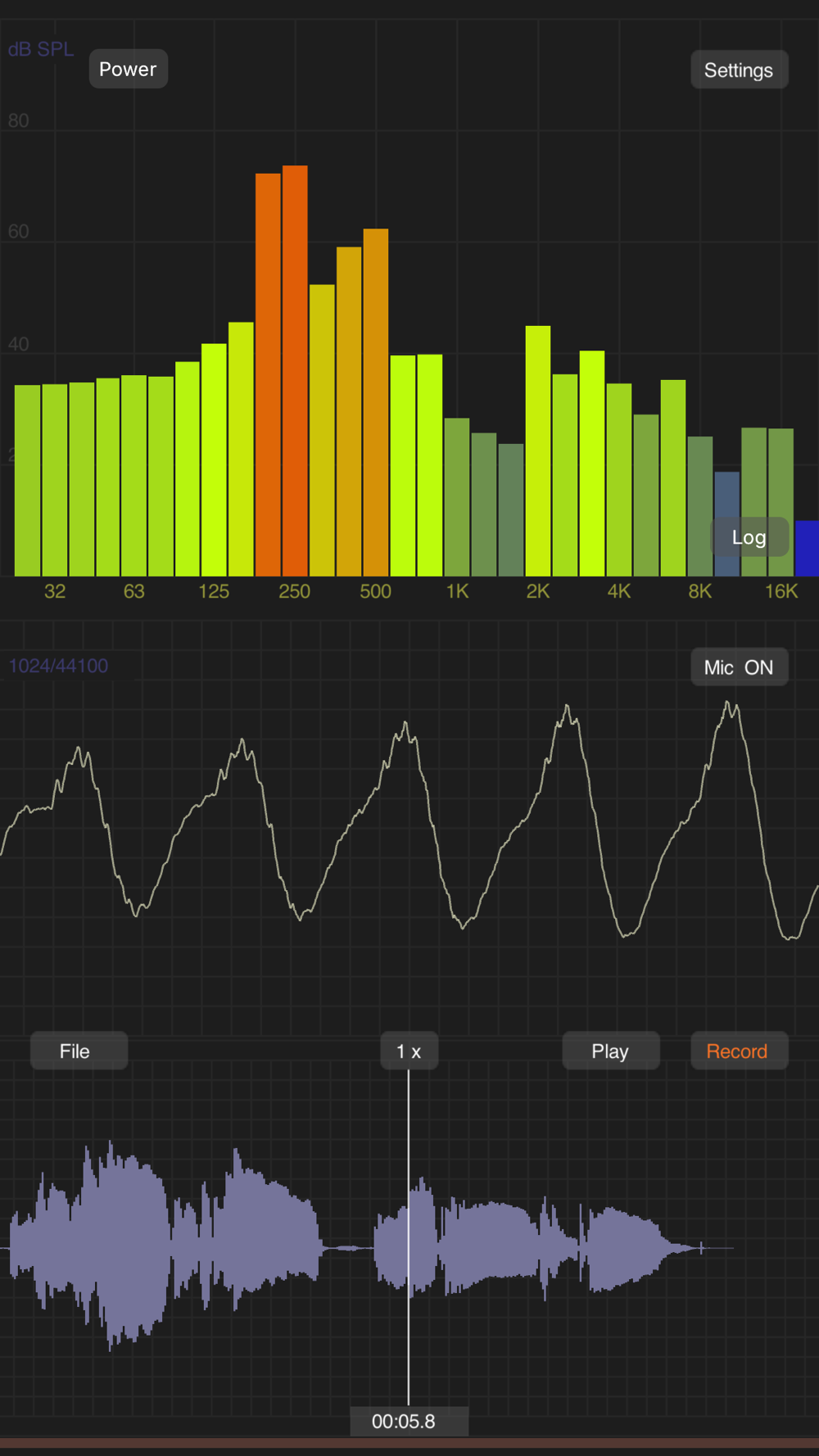
Task: Change the 1 x playback speed
Action: coord(409,1051)
